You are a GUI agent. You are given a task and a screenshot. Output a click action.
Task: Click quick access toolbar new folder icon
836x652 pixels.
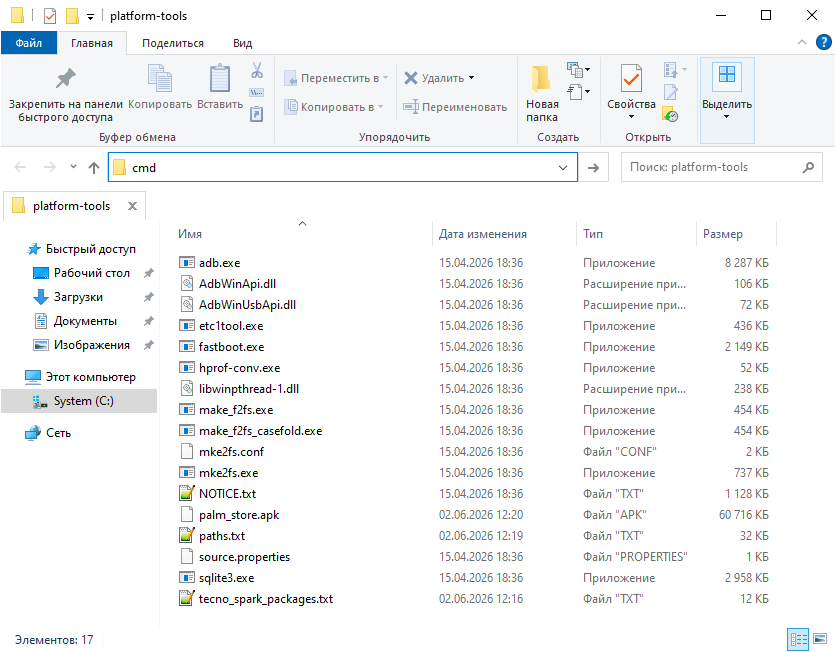(x=72, y=16)
